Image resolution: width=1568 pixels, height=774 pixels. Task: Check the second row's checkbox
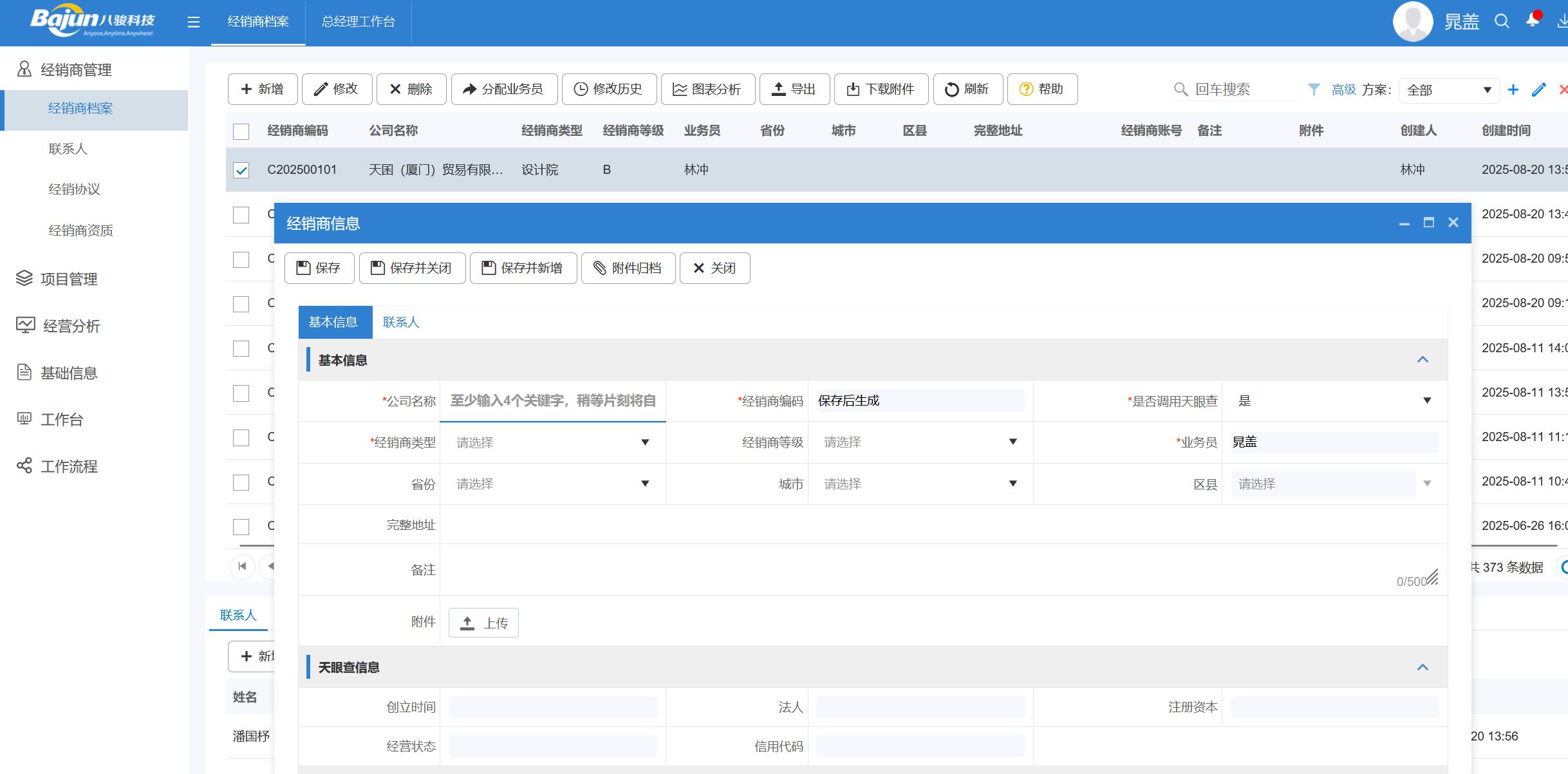(x=241, y=215)
